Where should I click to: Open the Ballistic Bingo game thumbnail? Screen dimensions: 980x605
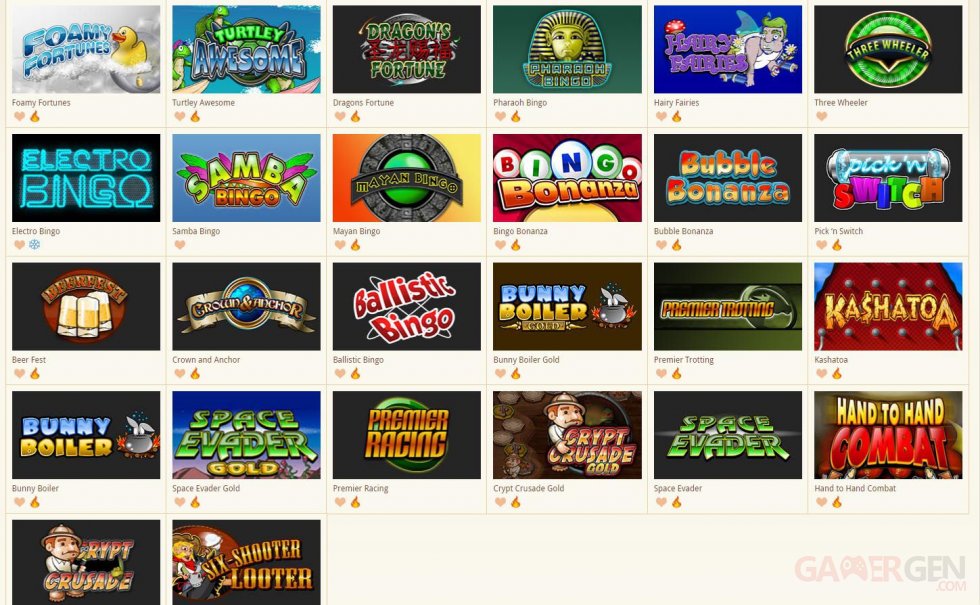(x=407, y=306)
